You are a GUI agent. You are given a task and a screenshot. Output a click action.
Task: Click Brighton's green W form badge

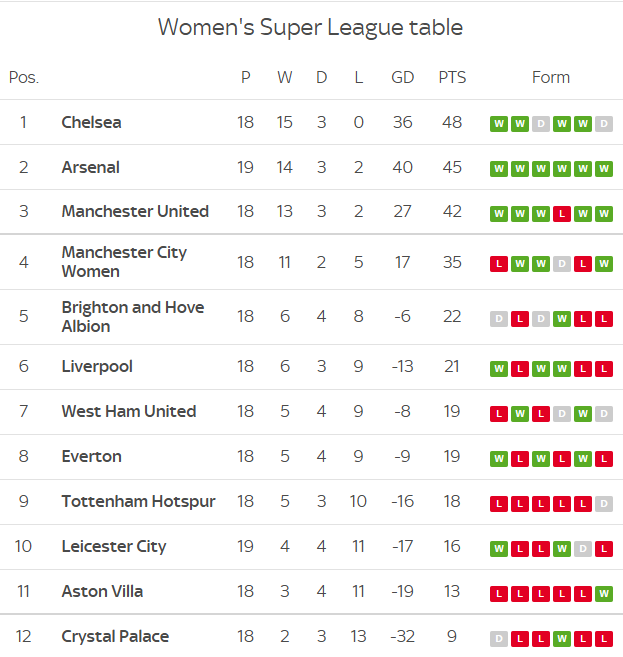click(561, 319)
